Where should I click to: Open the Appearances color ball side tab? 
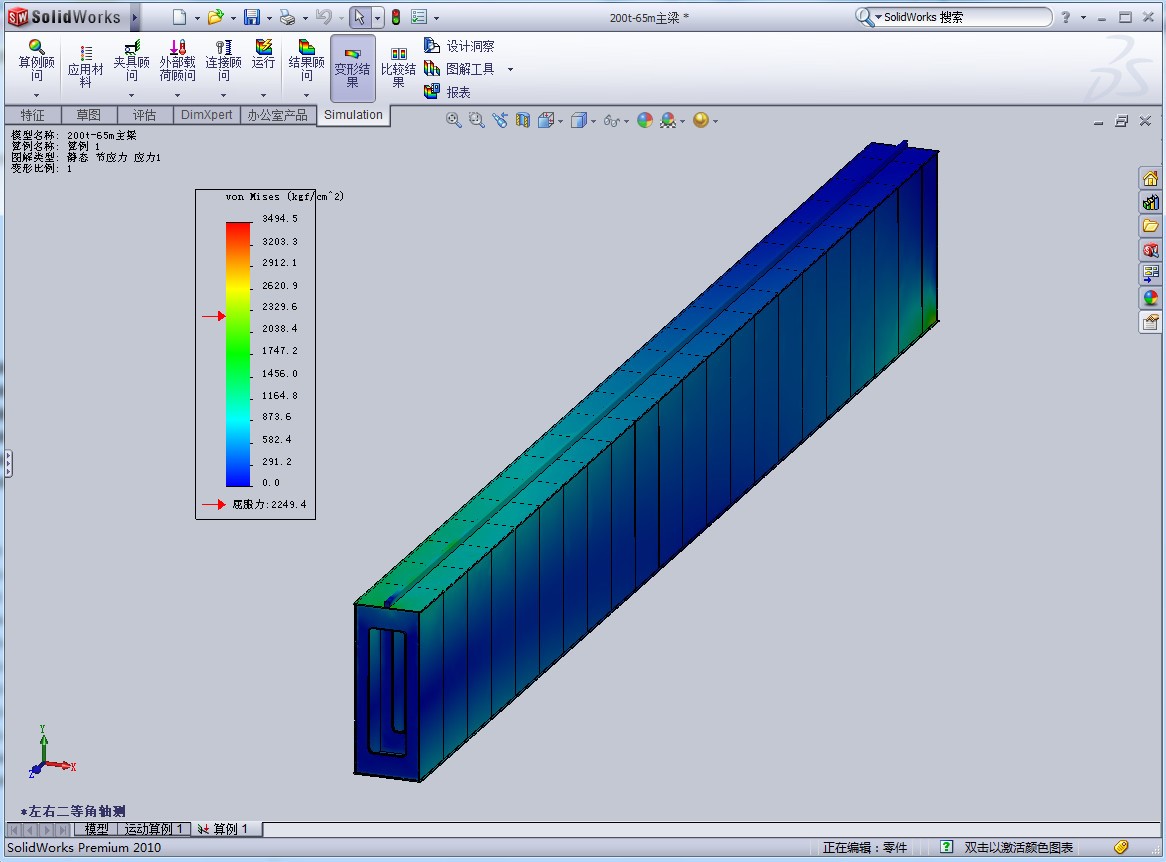point(1150,298)
